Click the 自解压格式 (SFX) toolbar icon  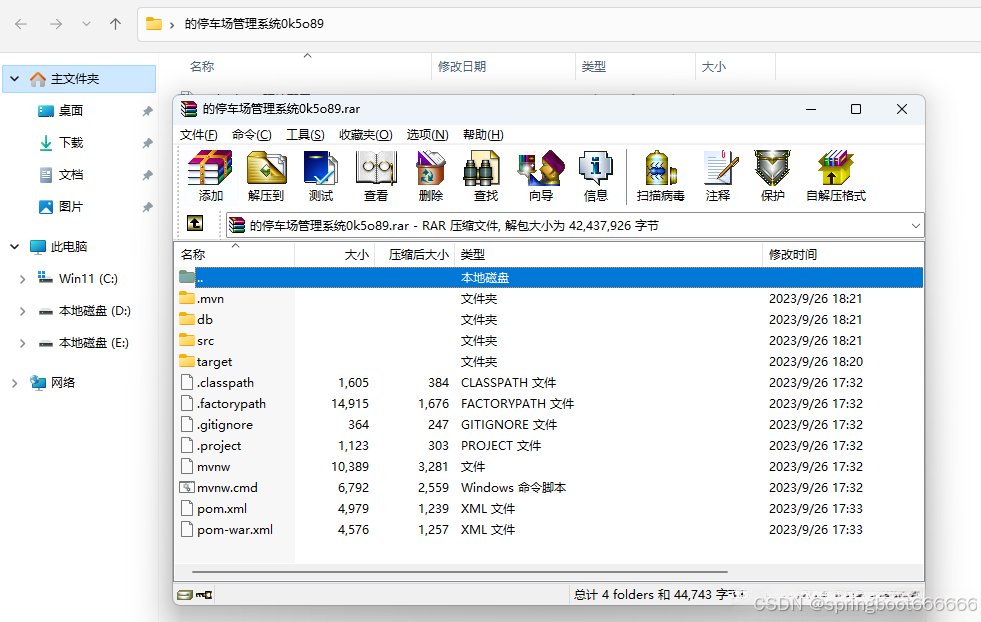click(835, 168)
